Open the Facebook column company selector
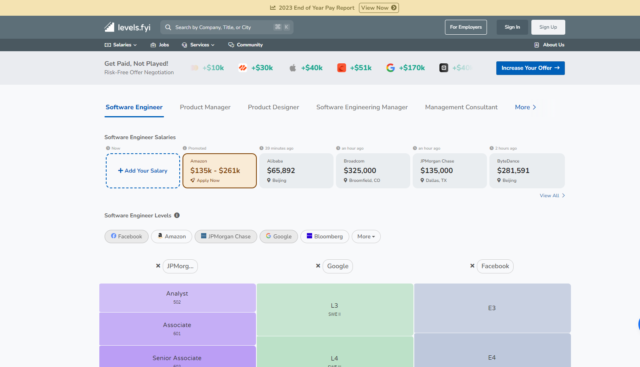This screenshot has height=367, width=640. click(x=495, y=266)
